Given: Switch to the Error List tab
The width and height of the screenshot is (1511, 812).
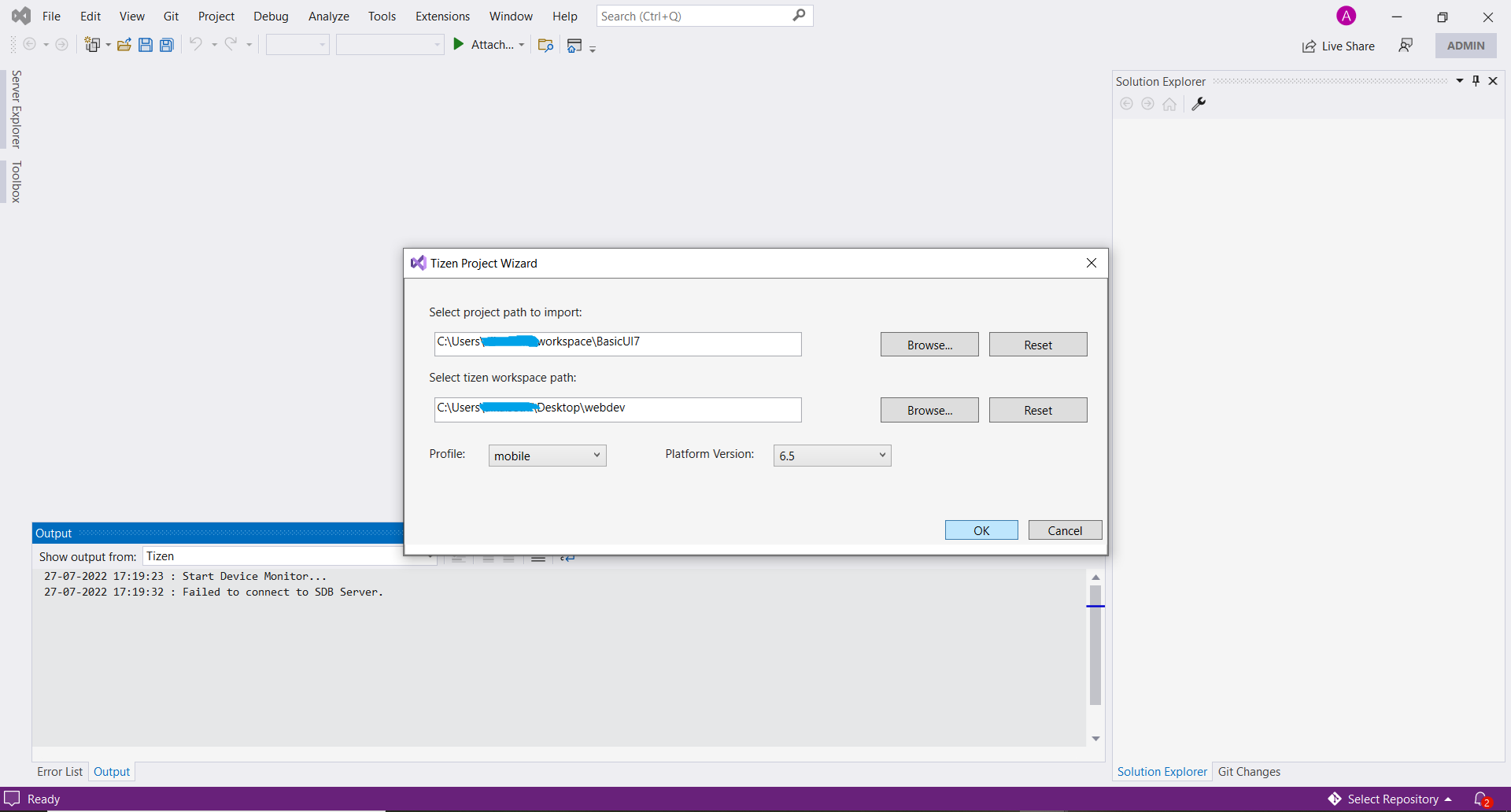Looking at the screenshot, I should (59, 772).
